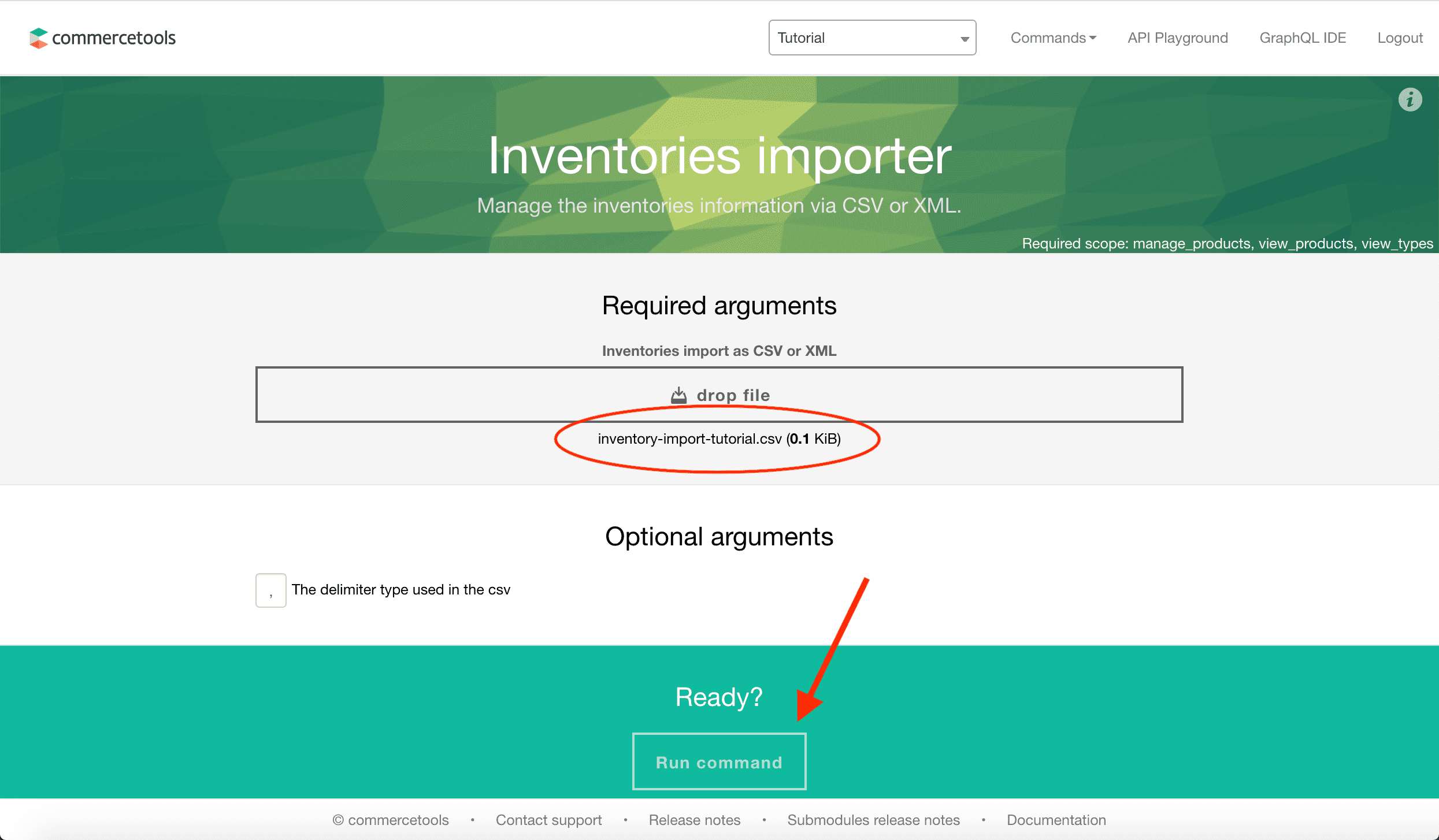Screen dimensions: 1439x840
Task: Open the info icon in the banner
Action: pyautogui.click(x=1410, y=99)
